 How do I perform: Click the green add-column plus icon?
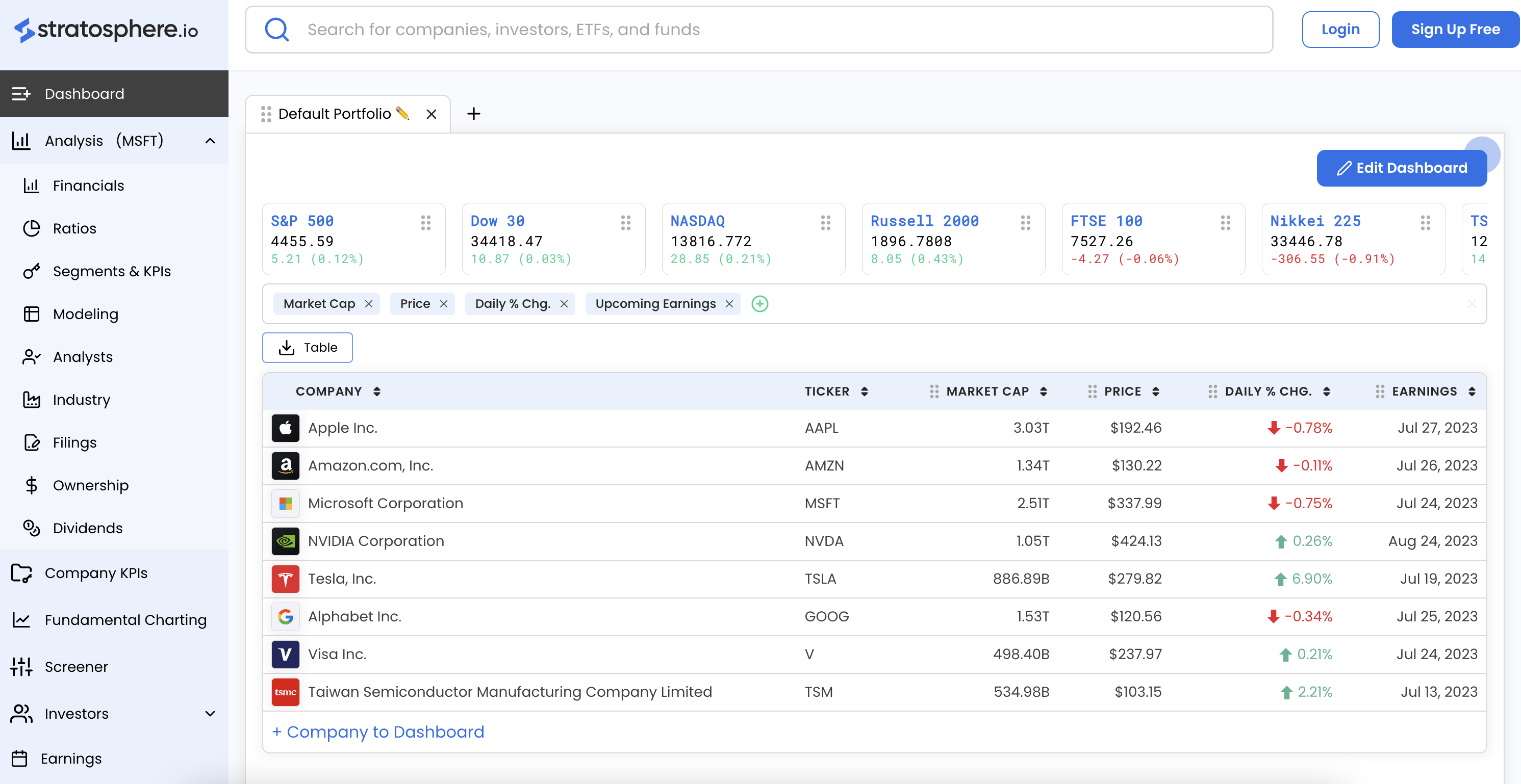(759, 304)
